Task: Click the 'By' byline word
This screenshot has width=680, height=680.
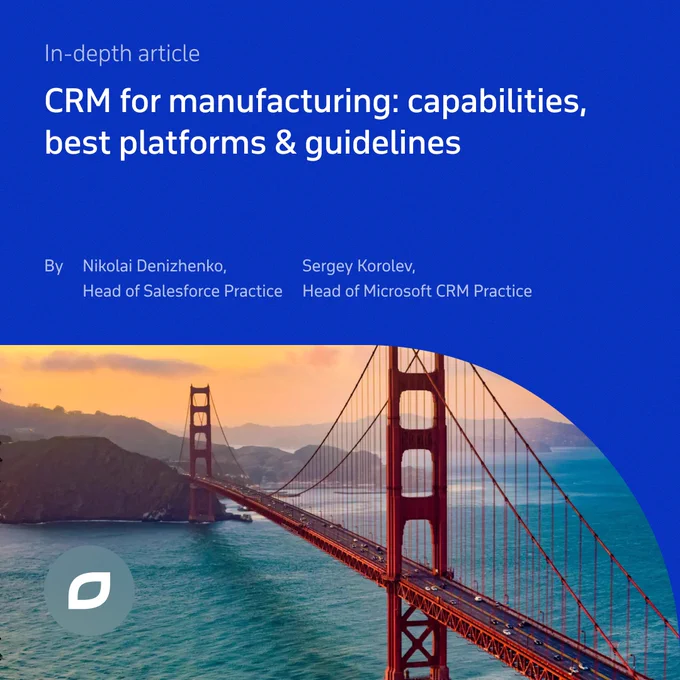Action: click(x=54, y=266)
